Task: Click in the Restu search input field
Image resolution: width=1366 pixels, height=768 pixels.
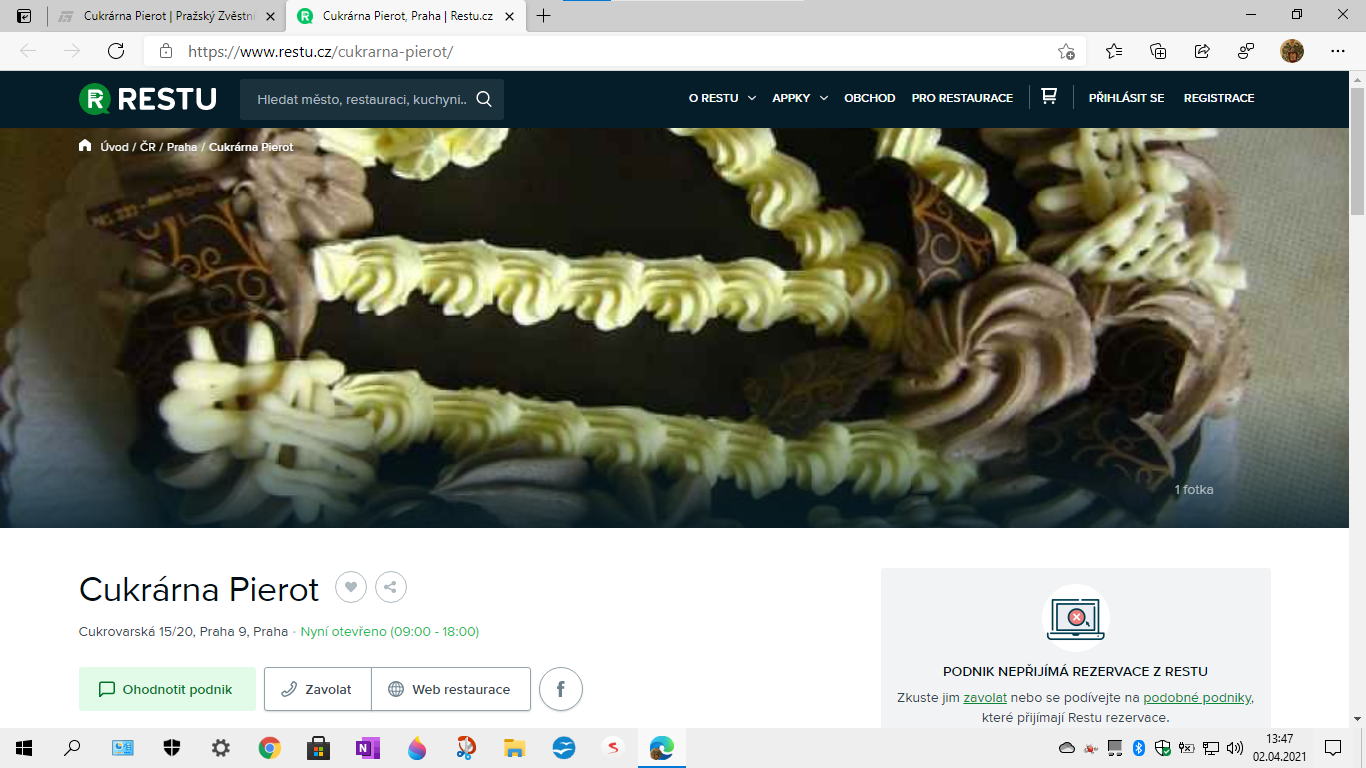Action: coord(360,99)
